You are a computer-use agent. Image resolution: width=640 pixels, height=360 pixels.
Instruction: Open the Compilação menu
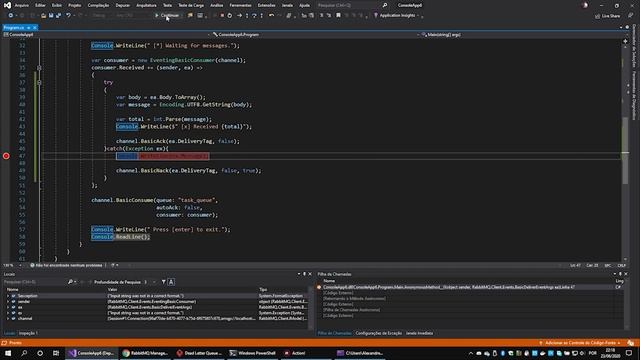click(x=98, y=5)
